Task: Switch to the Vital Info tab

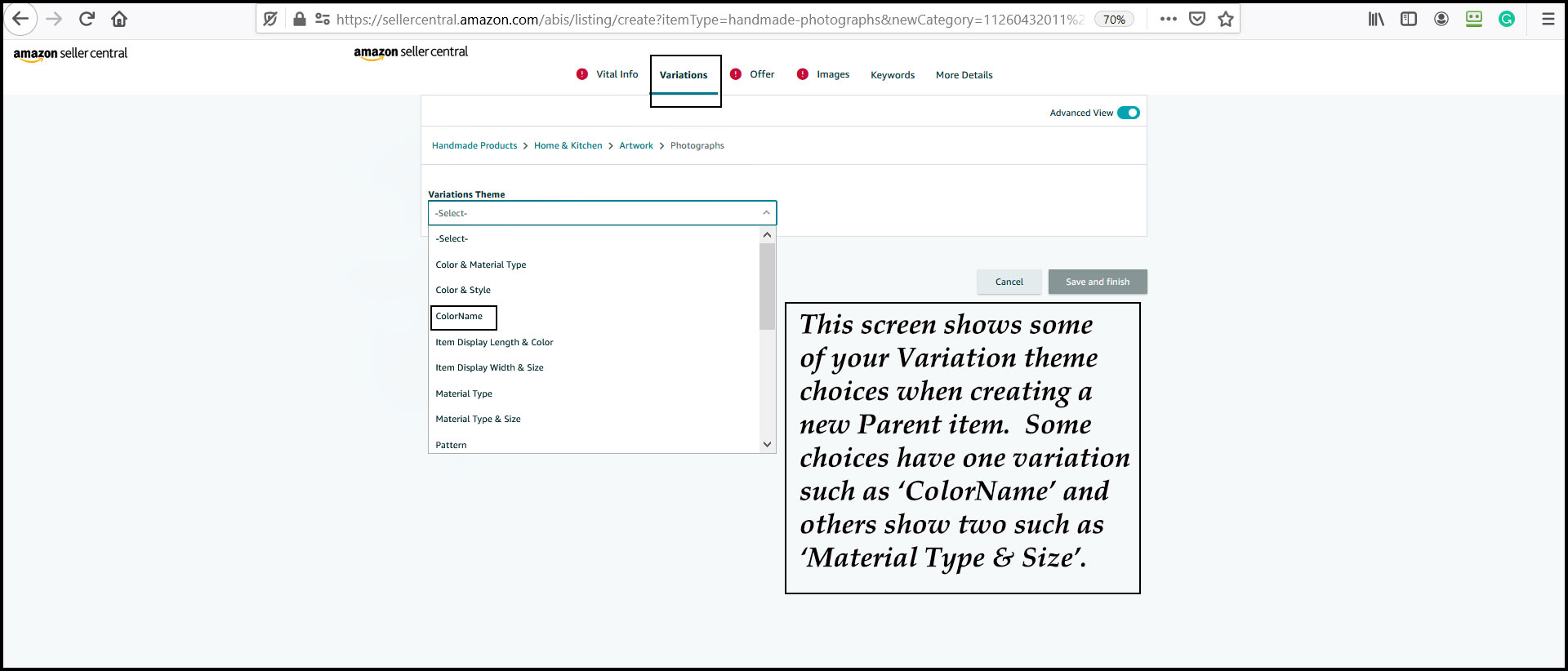Action: (617, 74)
